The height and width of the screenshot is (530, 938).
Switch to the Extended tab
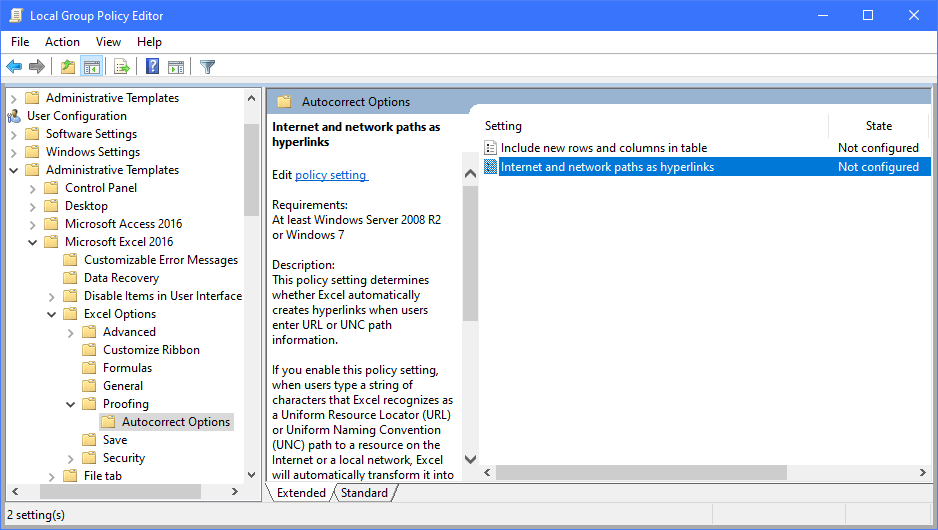(301, 493)
